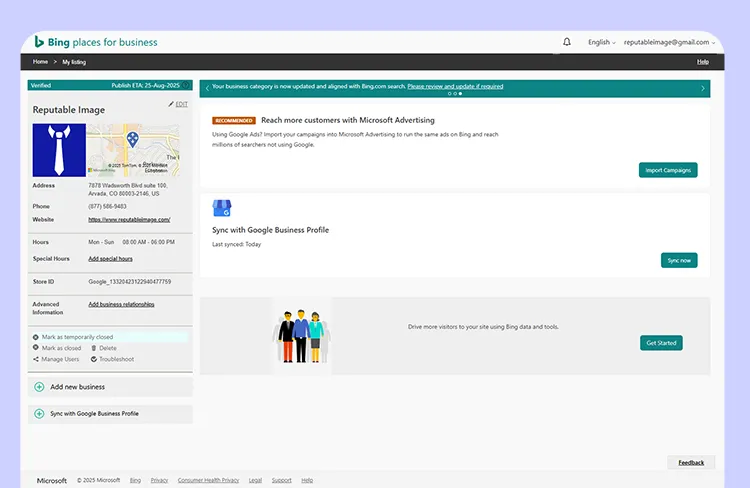Click the Last synced: Today text

tap(236, 244)
